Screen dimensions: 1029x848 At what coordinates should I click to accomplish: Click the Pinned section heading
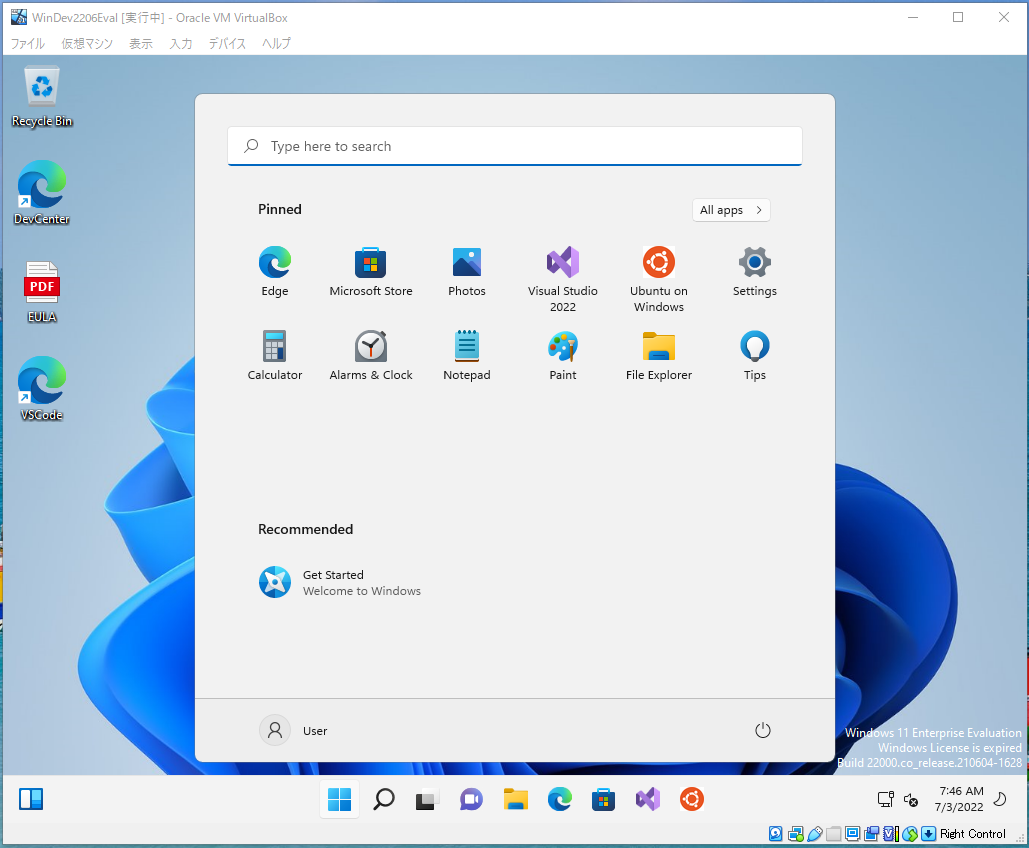coord(280,209)
